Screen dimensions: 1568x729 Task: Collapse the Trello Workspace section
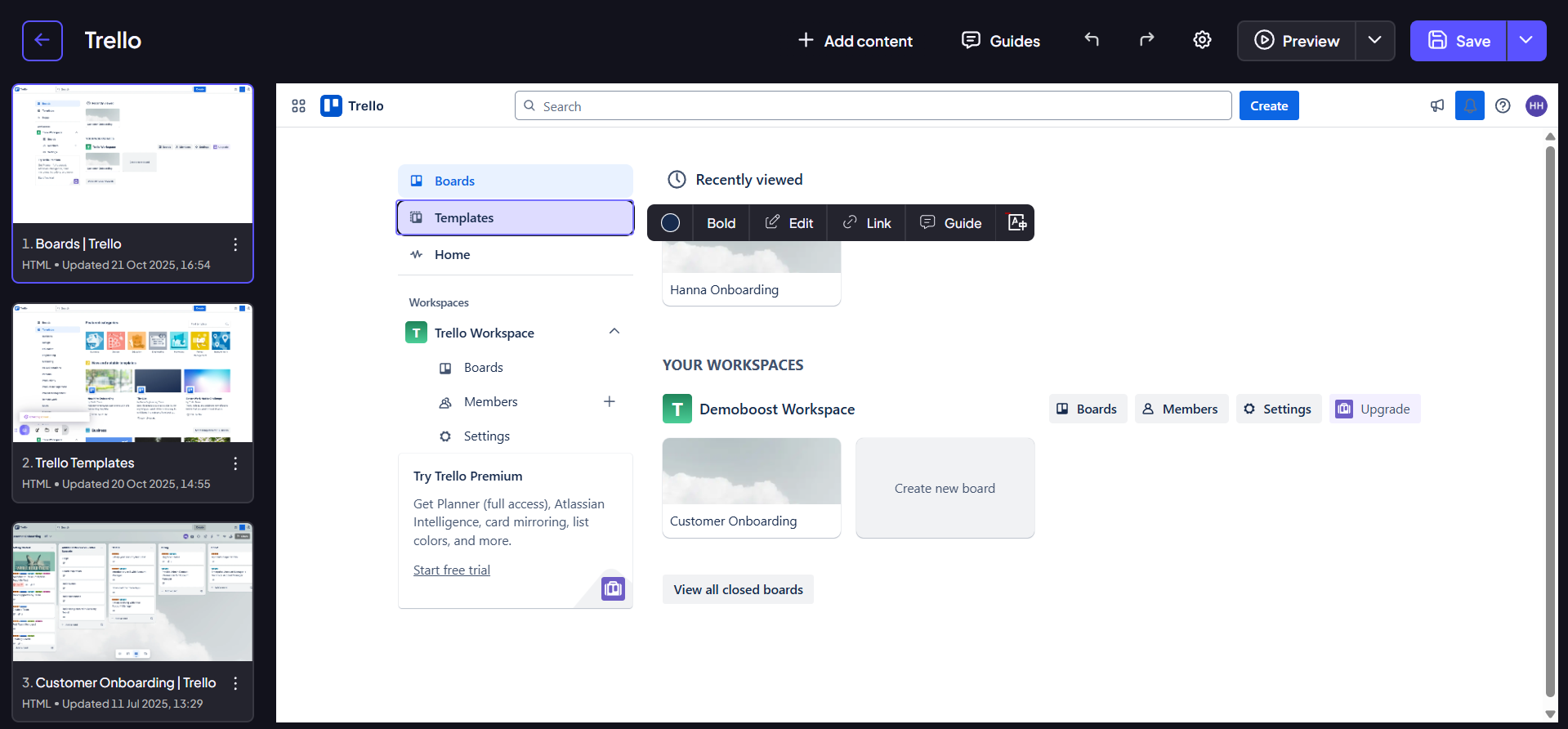614,332
